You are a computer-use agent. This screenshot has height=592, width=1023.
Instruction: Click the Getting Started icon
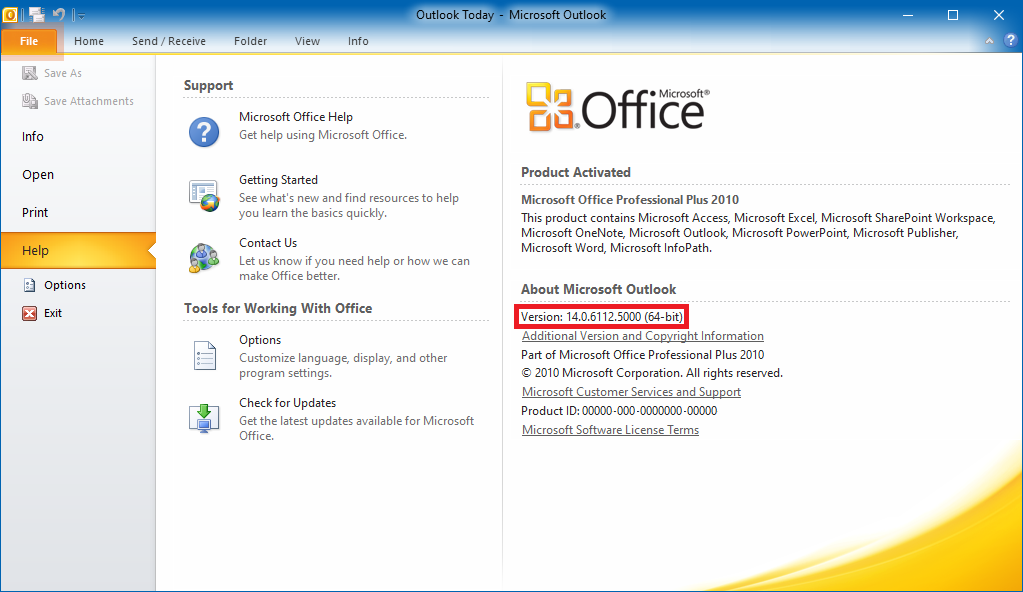pos(204,194)
